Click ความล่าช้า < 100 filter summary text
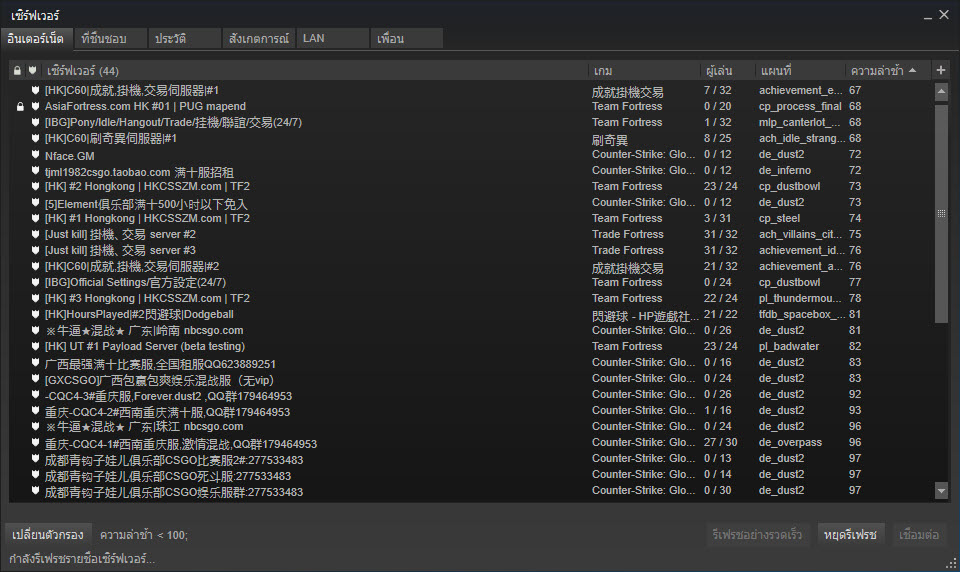Viewport: 960px width, 572px height. pos(144,535)
